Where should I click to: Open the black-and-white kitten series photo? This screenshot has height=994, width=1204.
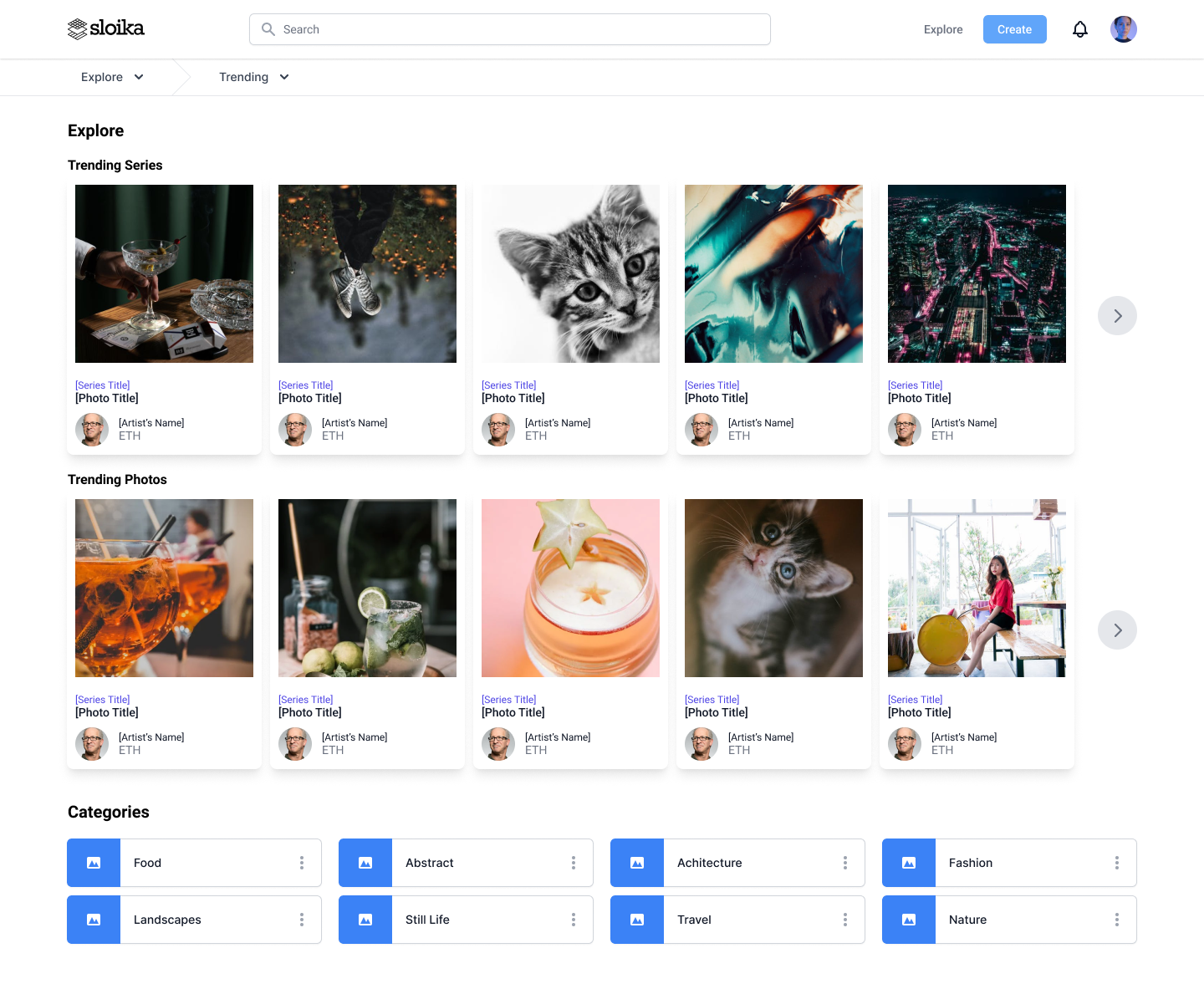570,273
